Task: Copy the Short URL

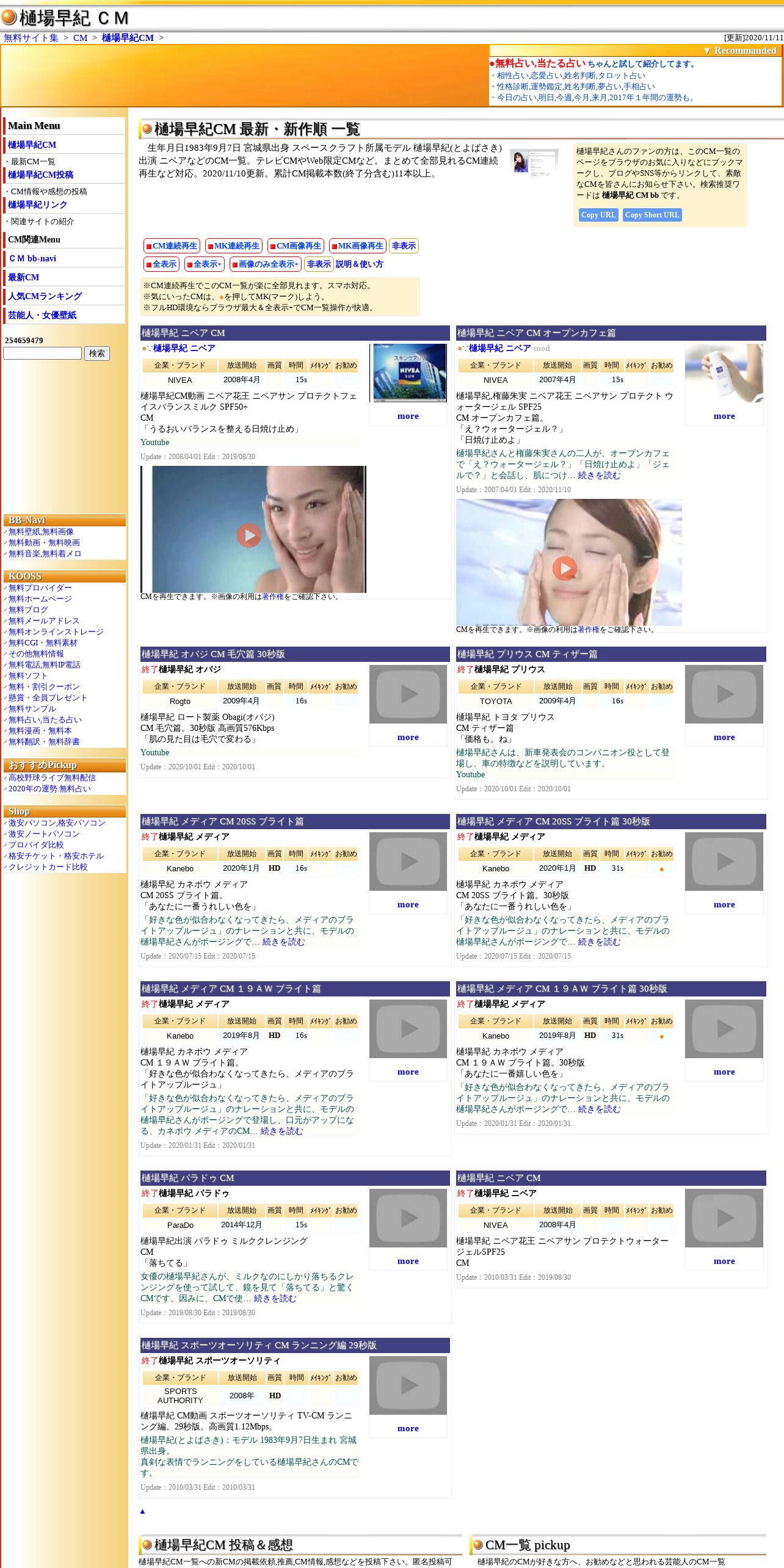Action: [x=652, y=215]
